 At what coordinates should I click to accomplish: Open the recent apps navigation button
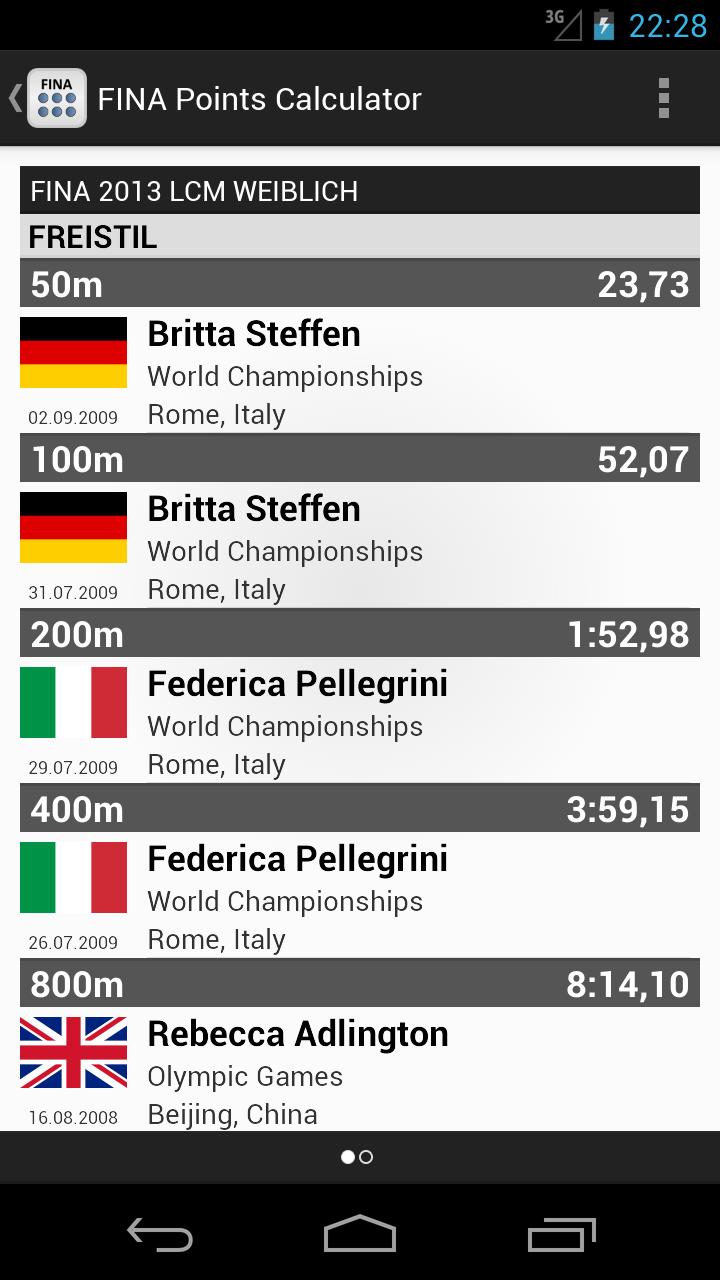pos(561,1234)
